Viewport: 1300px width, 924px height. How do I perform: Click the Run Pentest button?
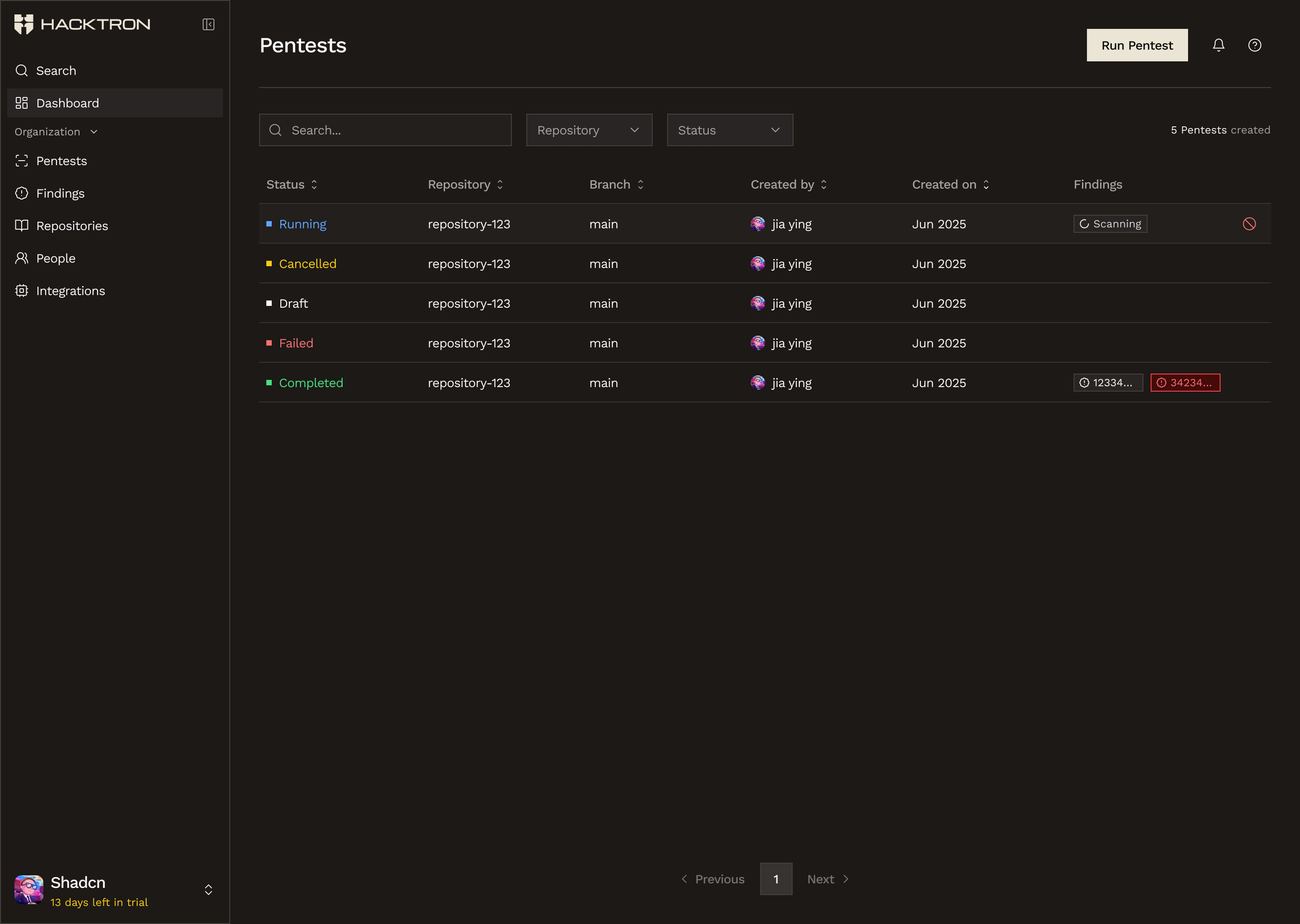tap(1136, 45)
